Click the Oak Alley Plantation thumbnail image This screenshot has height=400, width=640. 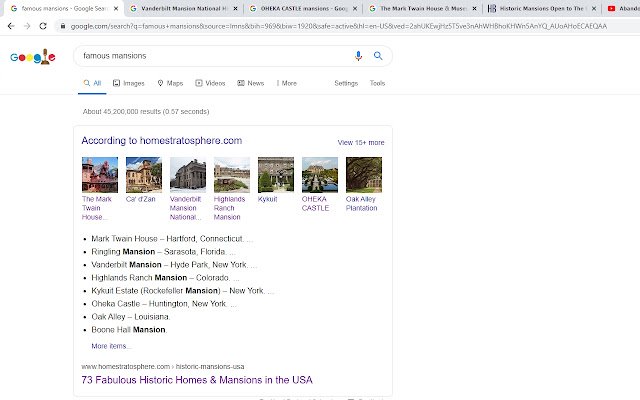pos(364,175)
